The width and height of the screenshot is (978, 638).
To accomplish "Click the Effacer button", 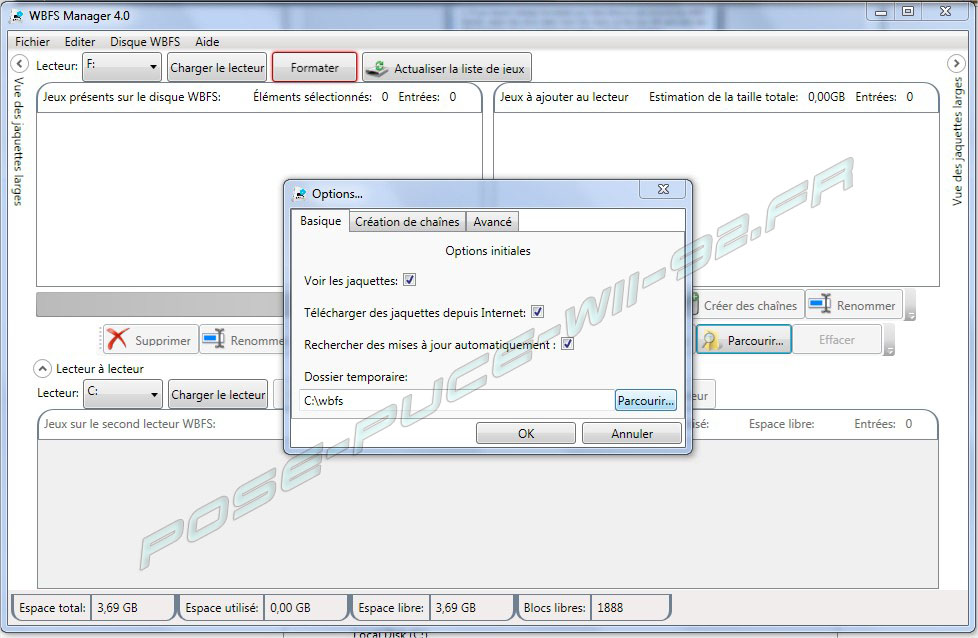I will coord(836,339).
